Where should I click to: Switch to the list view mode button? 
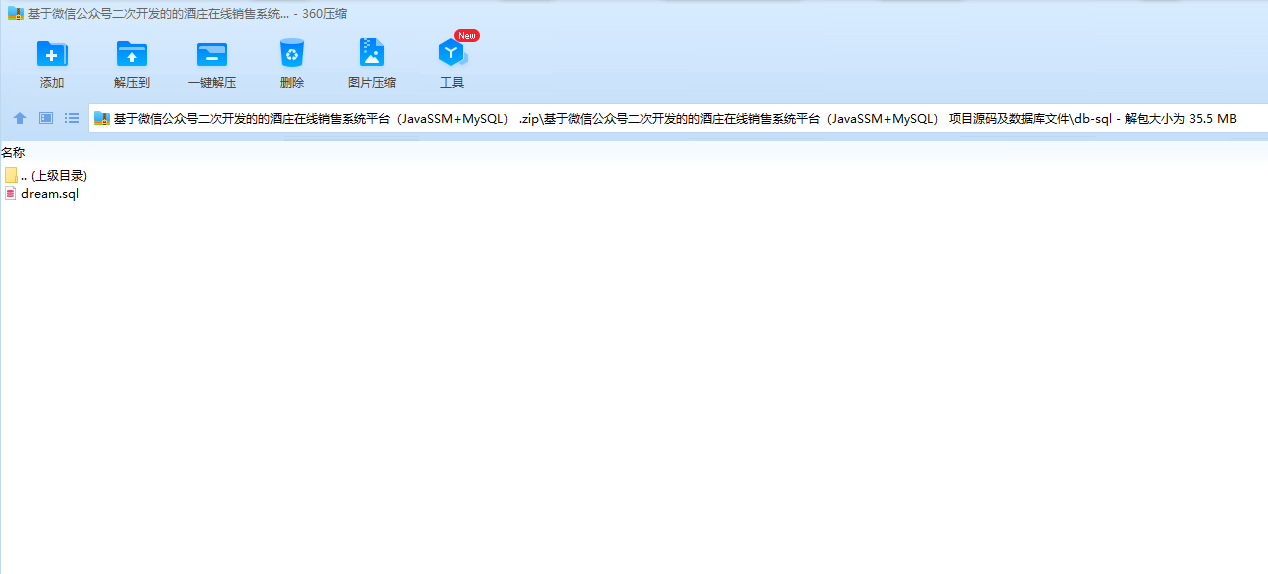pos(72,118)
